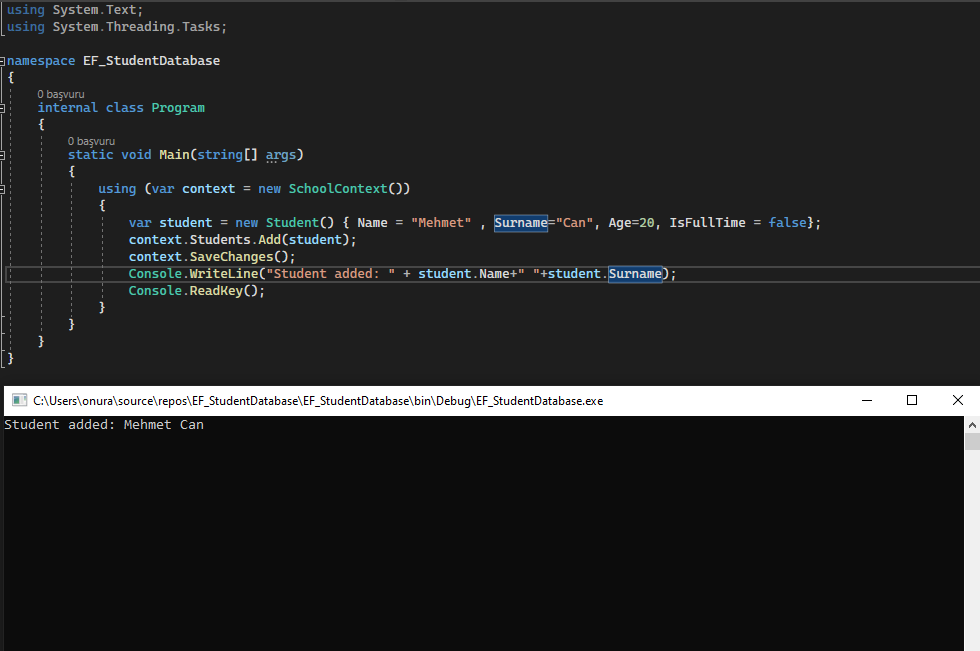Collapse the Main method body
980x651 pixels.
pos(4,154)
